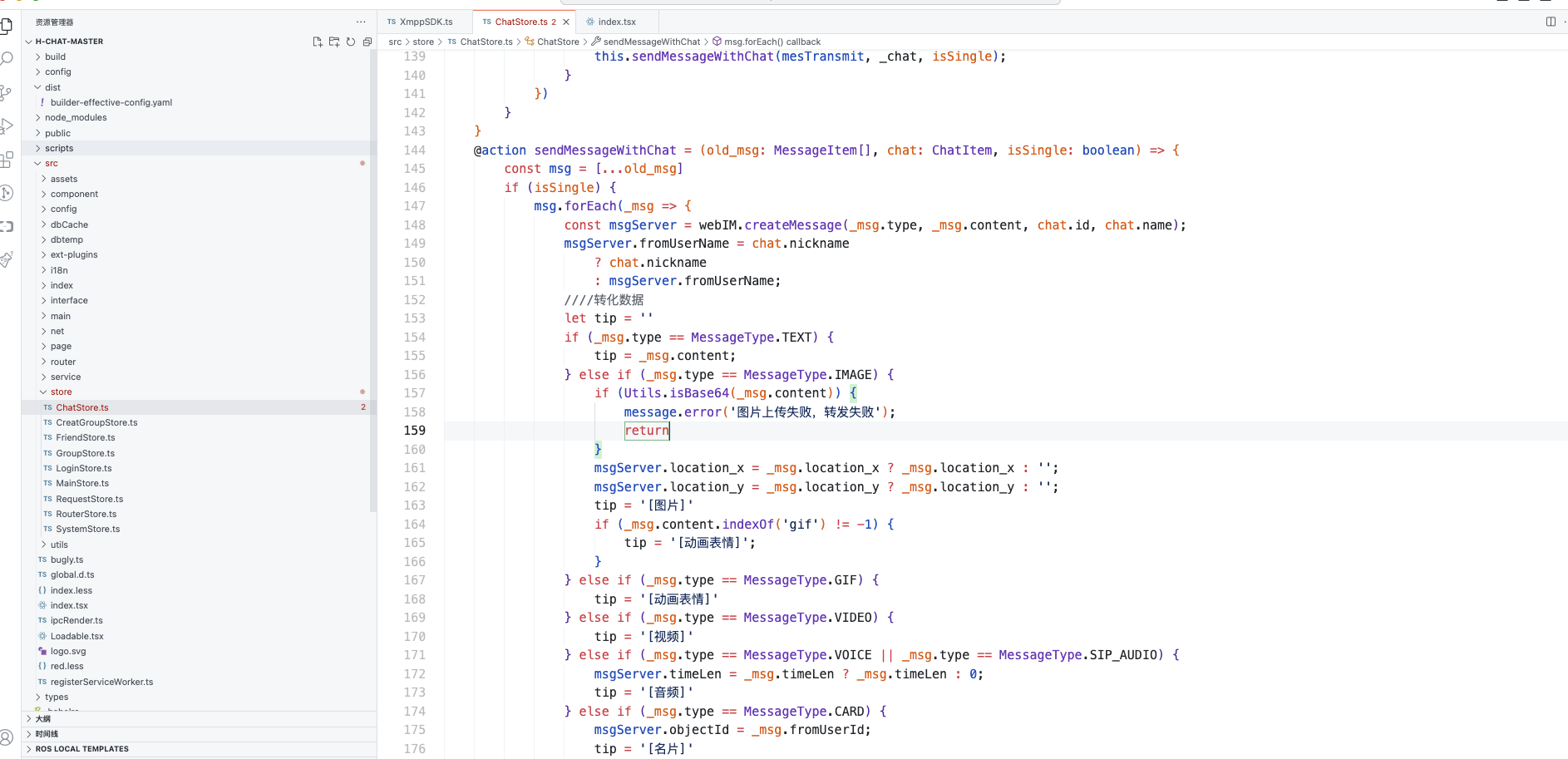This screenshot has width=1568, height=759.
Task: Open Source Control view in activity bar
Action: [x=7, y=92]
